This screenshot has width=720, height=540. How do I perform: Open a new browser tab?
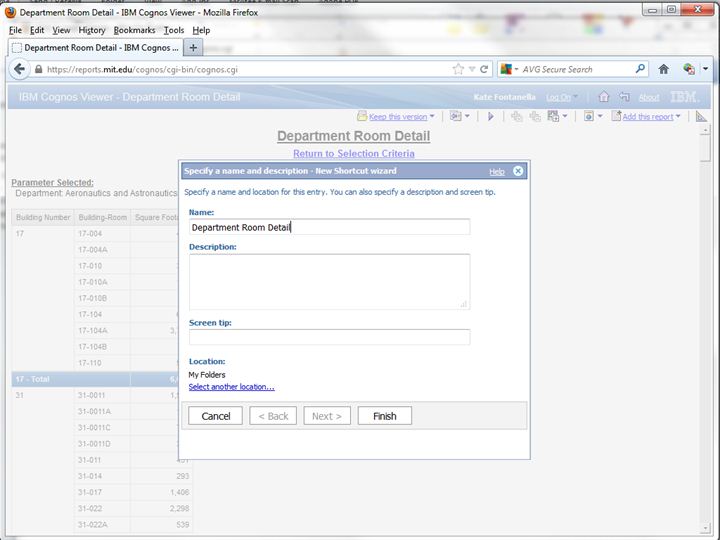(193, 47)
